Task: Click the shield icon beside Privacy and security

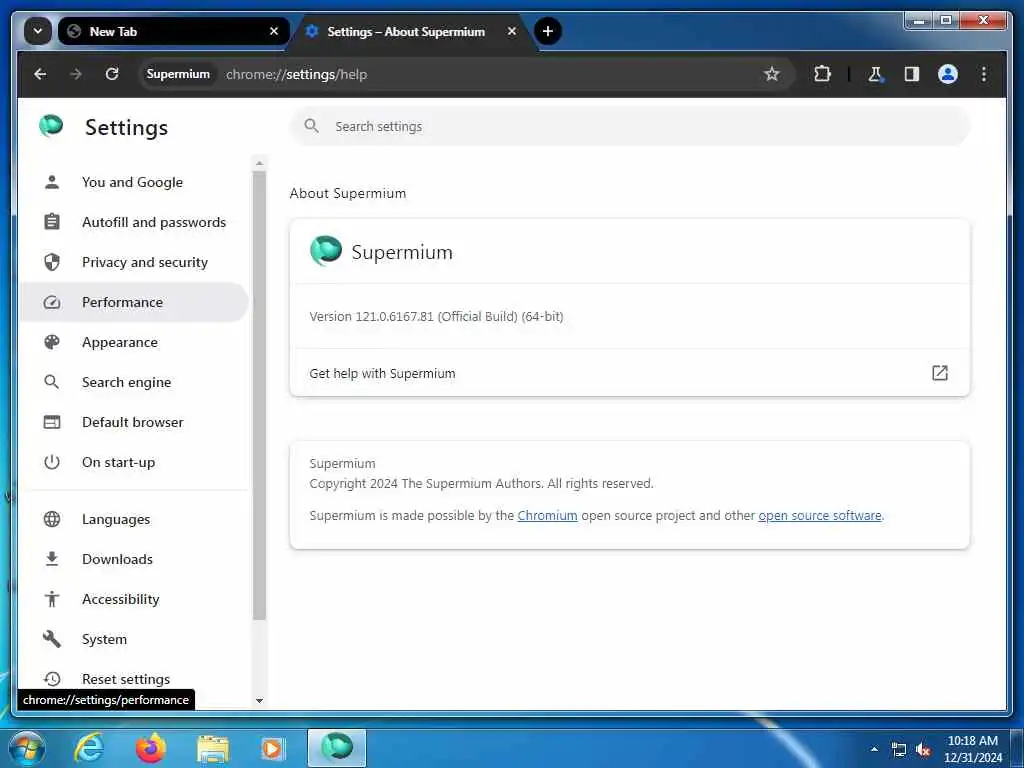Action: tap(52, 262)
